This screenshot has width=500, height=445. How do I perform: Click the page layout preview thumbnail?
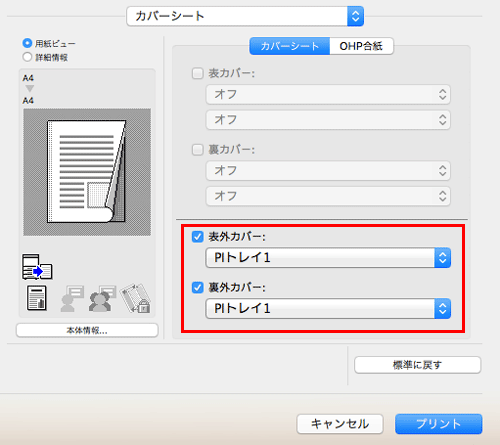point(87,172)
